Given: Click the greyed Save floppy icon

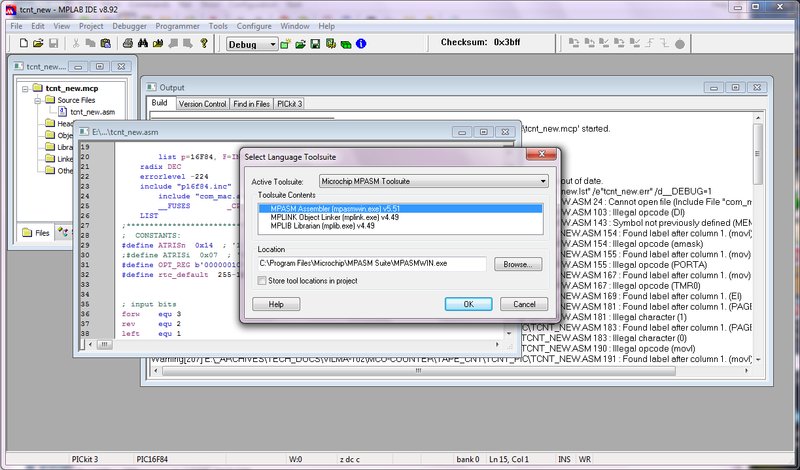Looking at the screenshot, I should point(54,43).
